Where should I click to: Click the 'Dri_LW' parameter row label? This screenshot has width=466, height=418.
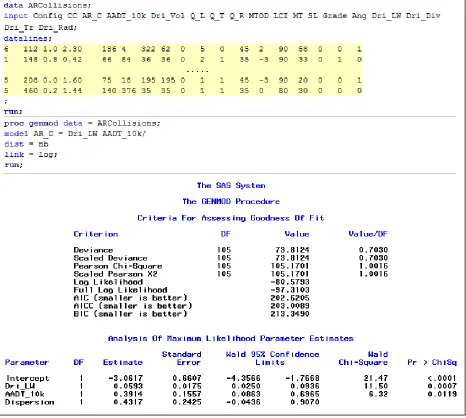pos(20,386)
